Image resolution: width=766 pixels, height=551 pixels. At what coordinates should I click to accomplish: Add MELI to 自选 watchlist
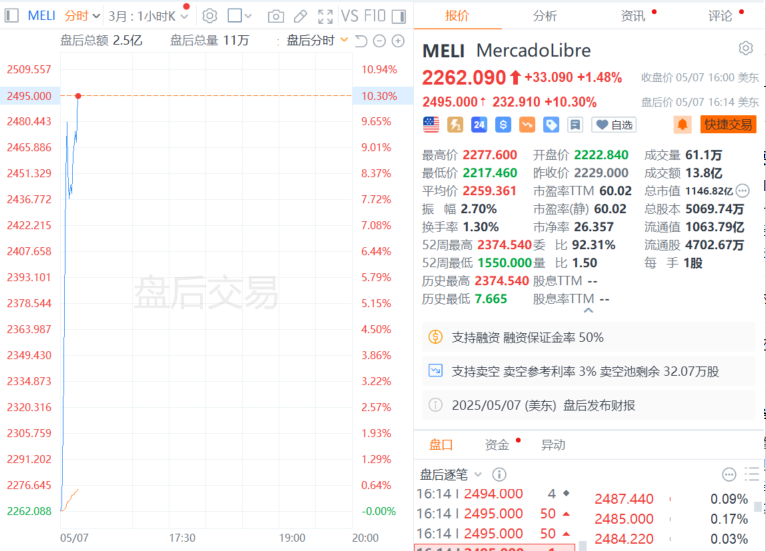click(x=614, y=125)
